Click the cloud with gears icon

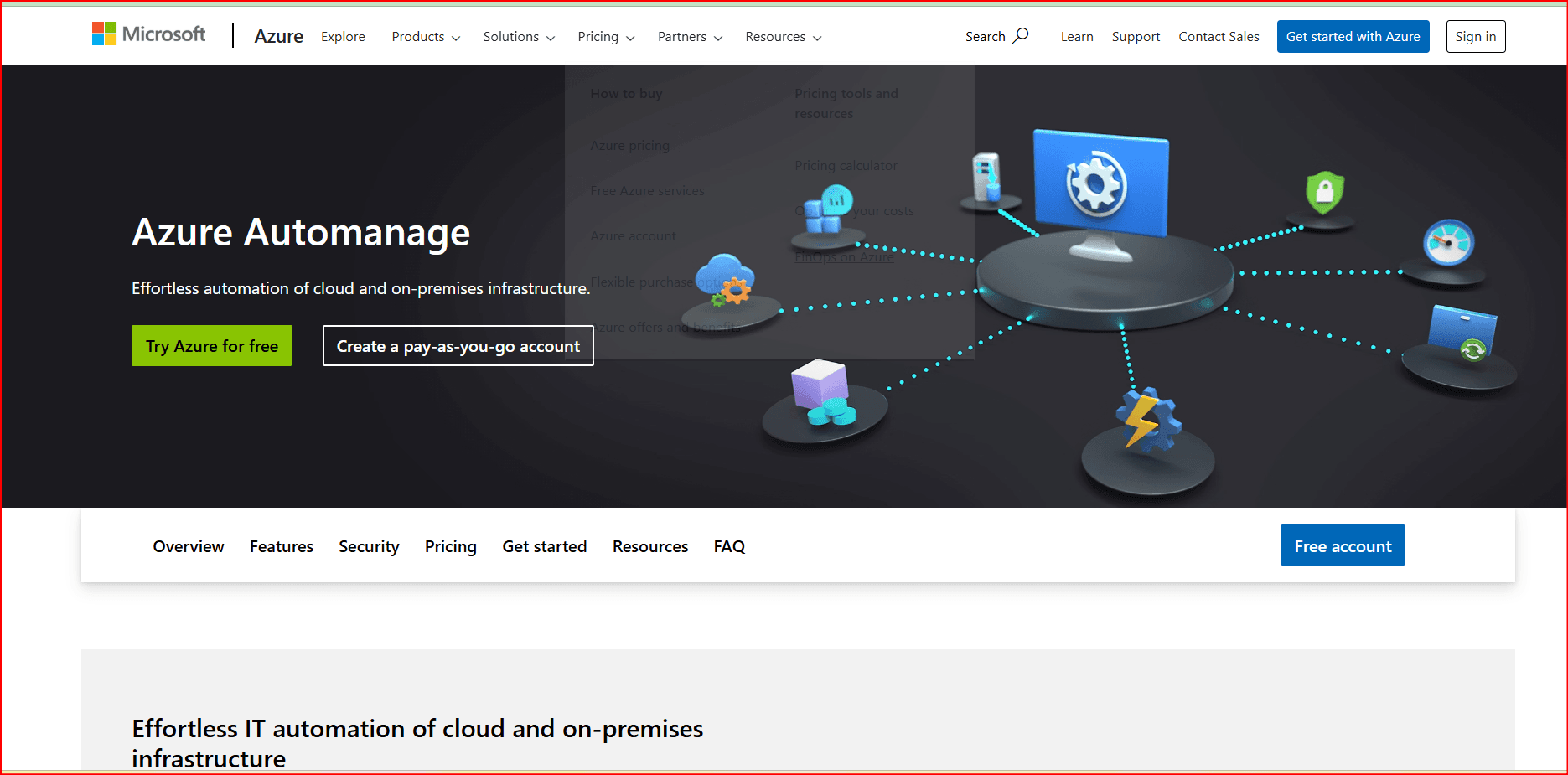[x=727, y=280]
